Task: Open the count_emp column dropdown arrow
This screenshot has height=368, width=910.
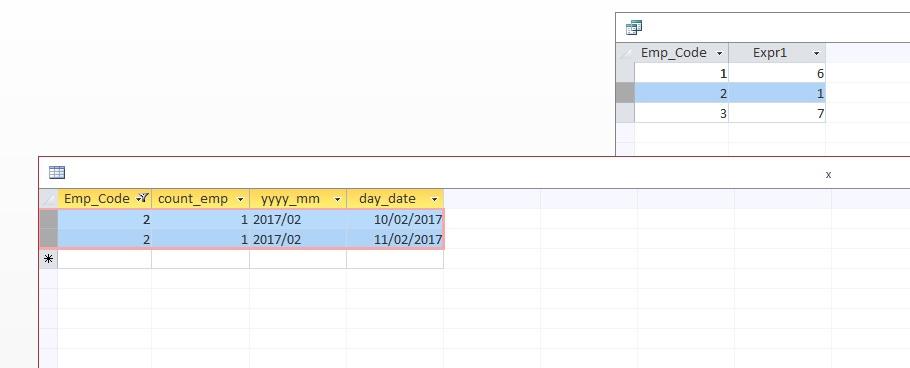Action: 240,199
